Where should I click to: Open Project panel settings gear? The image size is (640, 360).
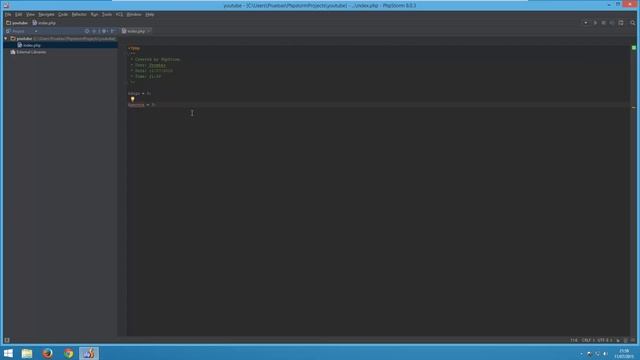[x=104, y=31]
